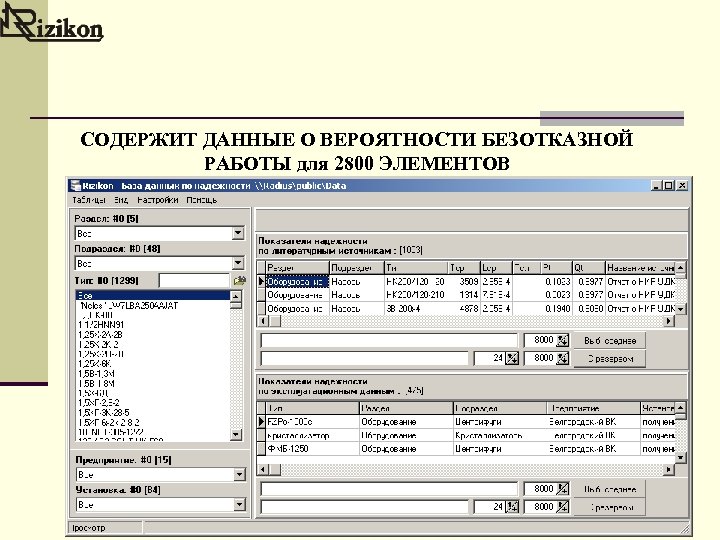Select literature row with Тср 4878
Screen dimensions: 720x540
(x=466, y=309)
